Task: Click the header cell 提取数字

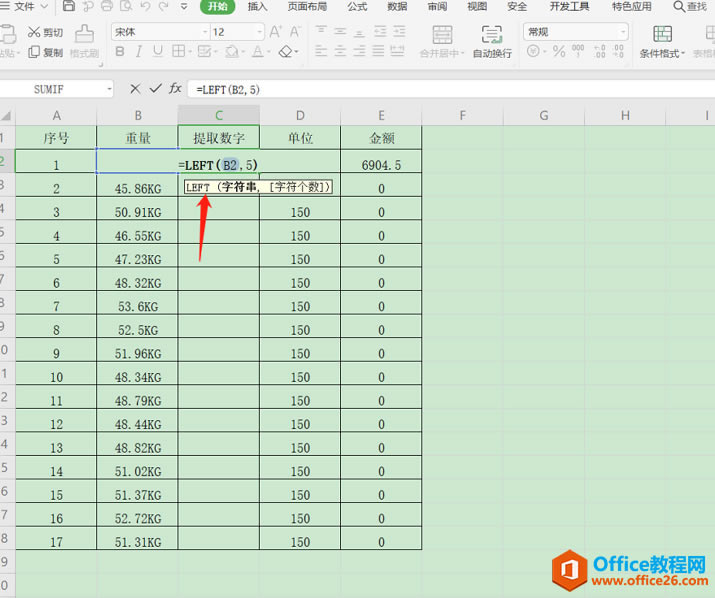Action: [219, 138]
